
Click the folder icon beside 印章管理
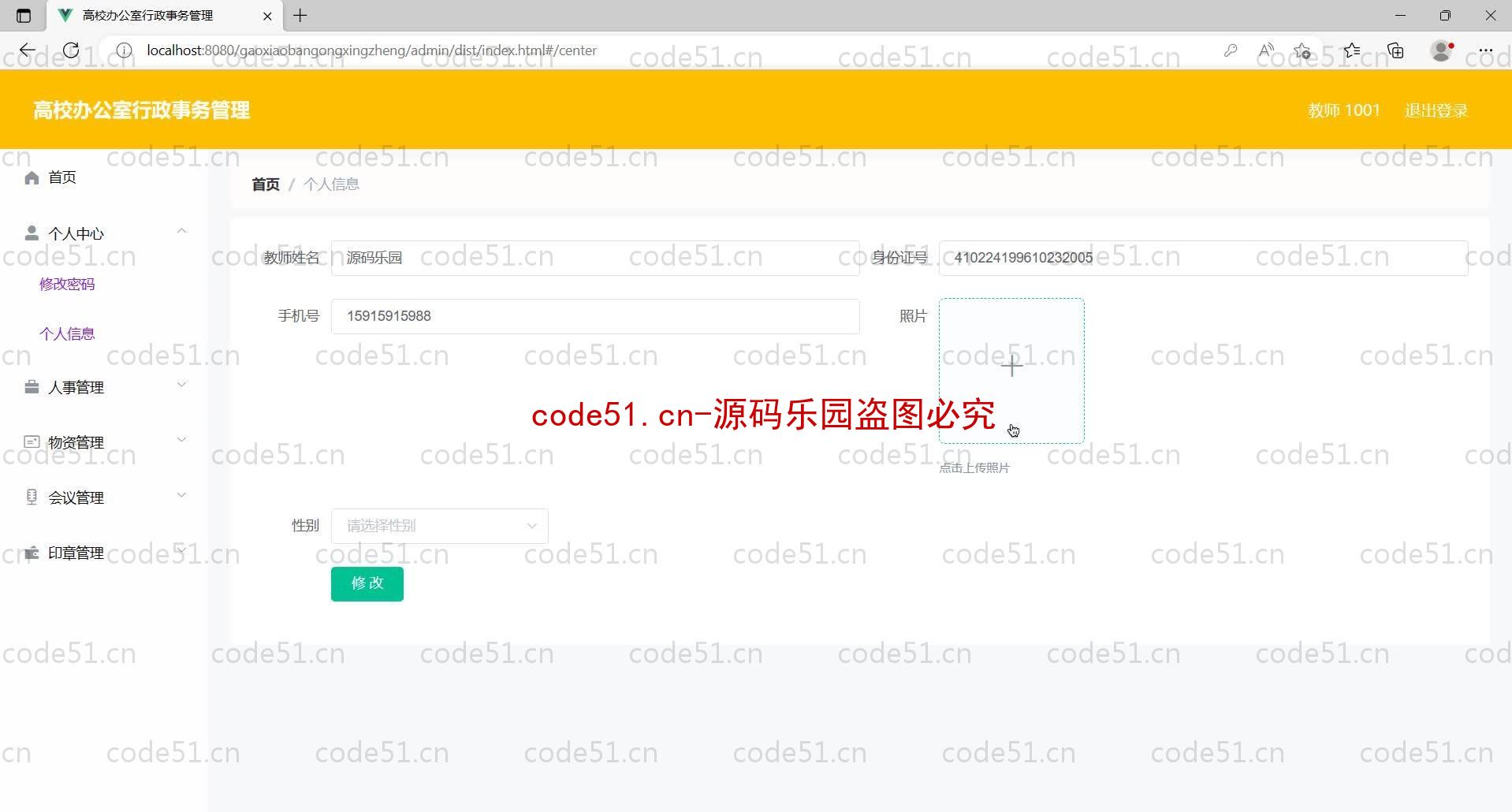coord(32,553)
